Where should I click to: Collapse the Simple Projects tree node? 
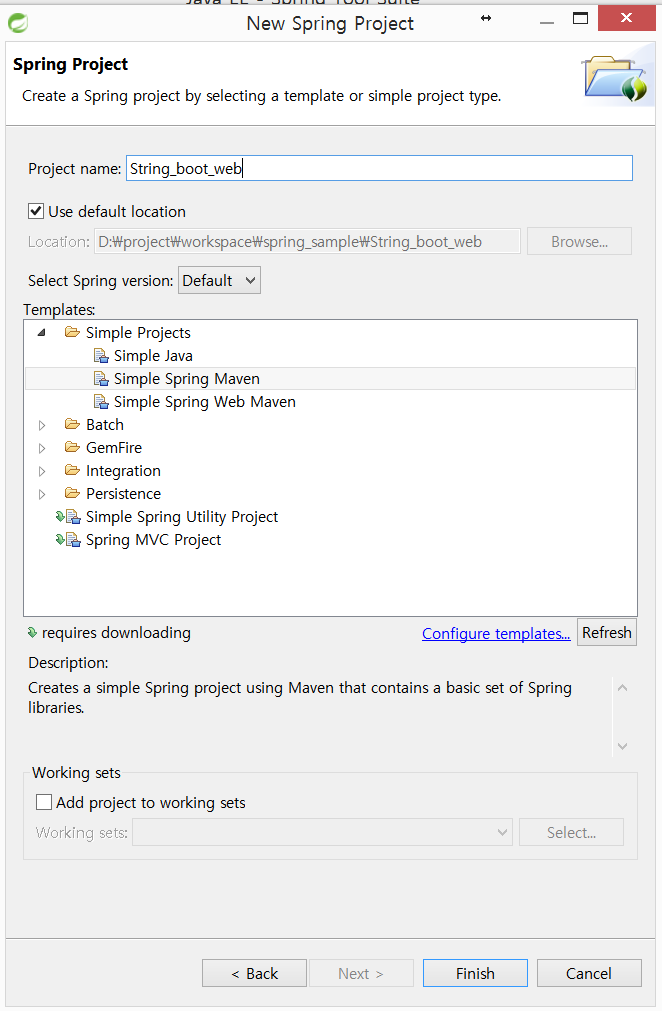(42, 333)
